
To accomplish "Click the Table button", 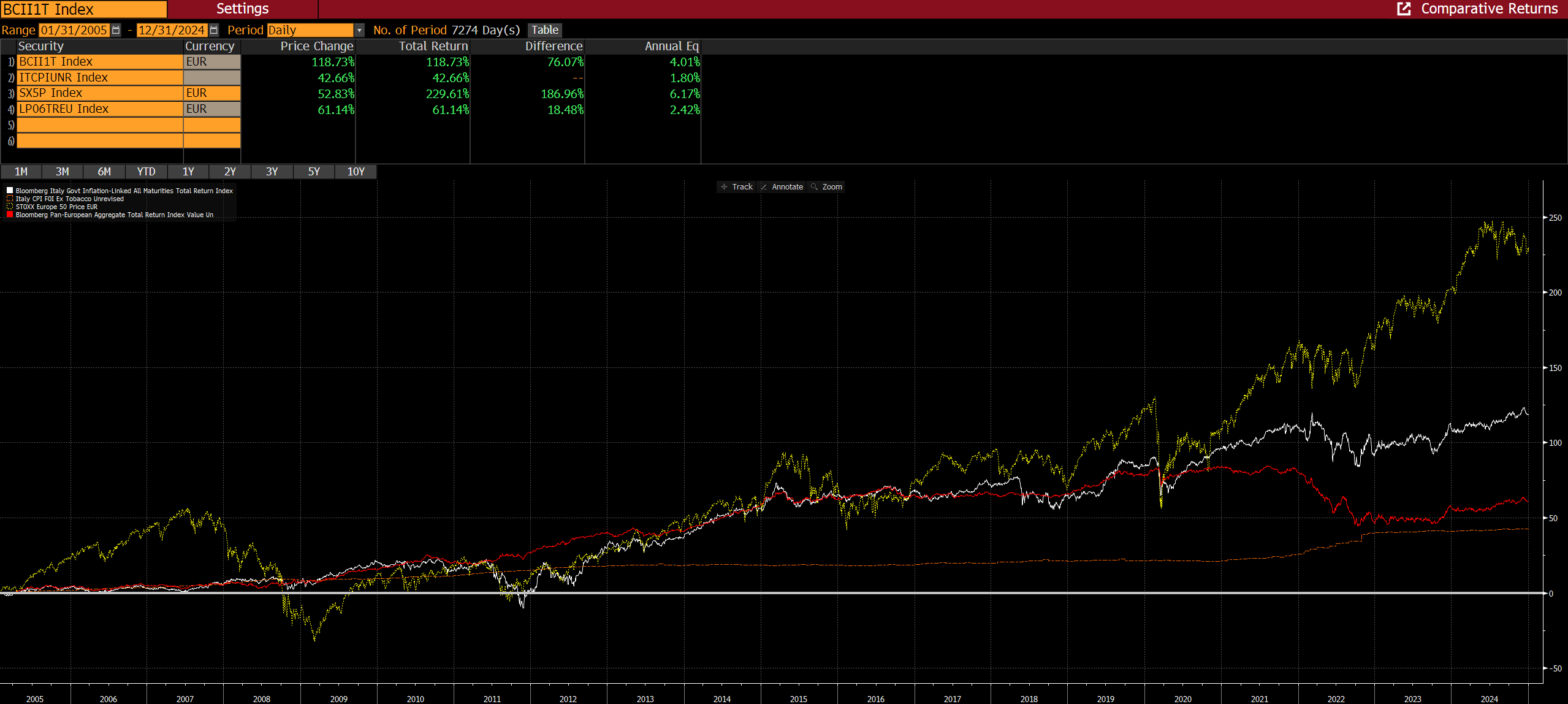I will tap(545, 30).
